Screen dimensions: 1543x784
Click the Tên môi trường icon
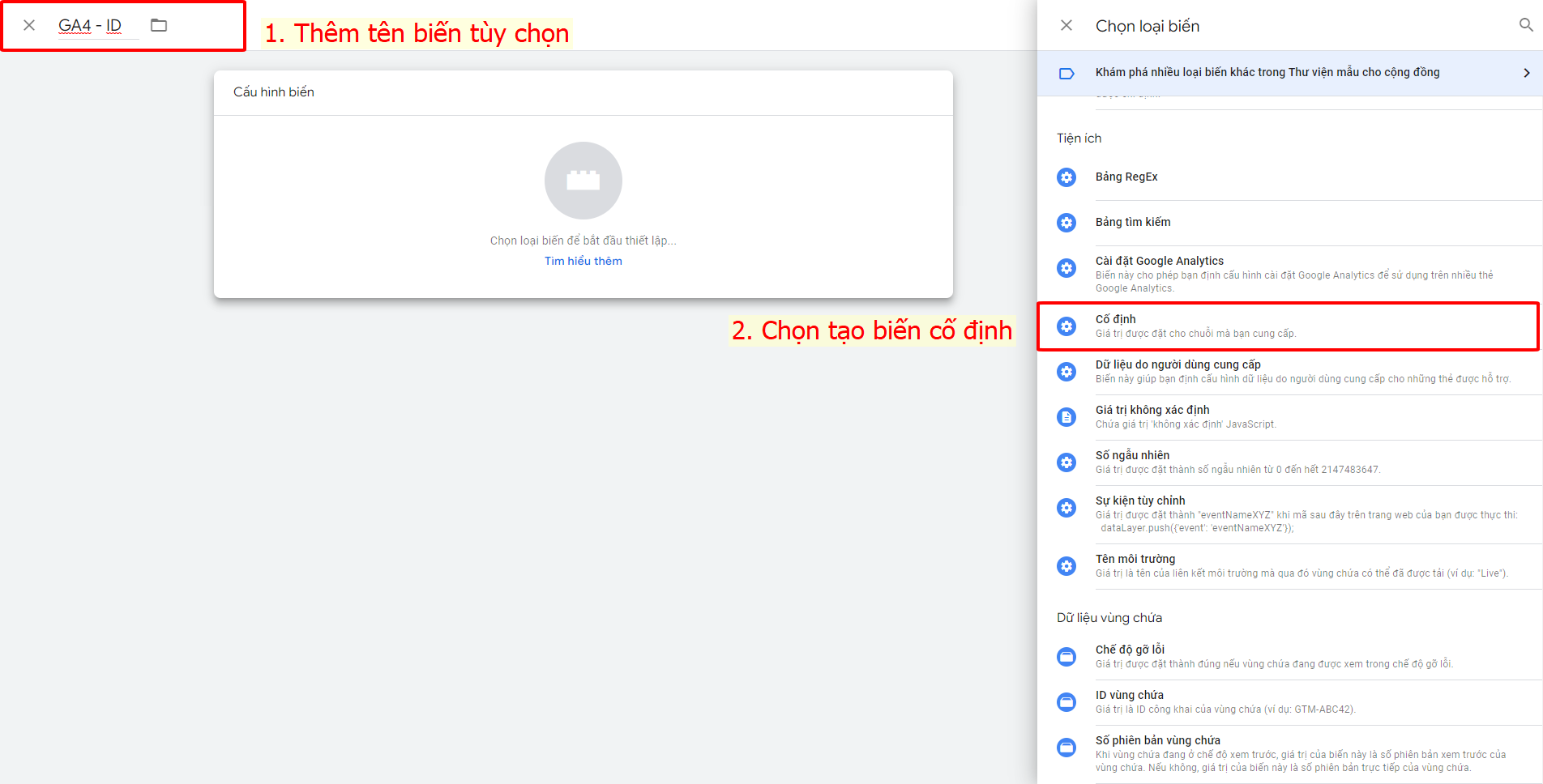coord(1066,566)
